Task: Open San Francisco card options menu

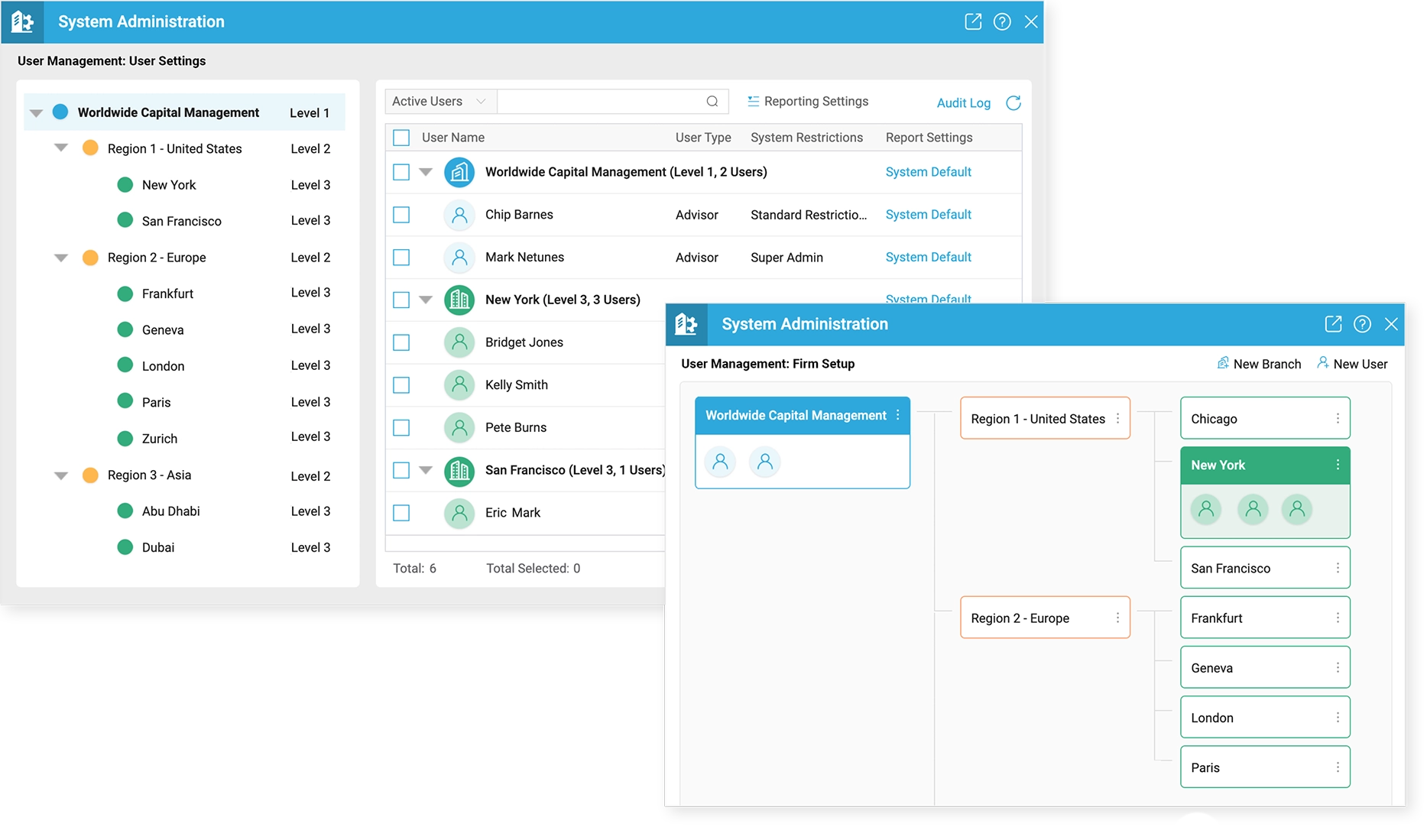Action: pyautogui.click(x=1338, y=568)
